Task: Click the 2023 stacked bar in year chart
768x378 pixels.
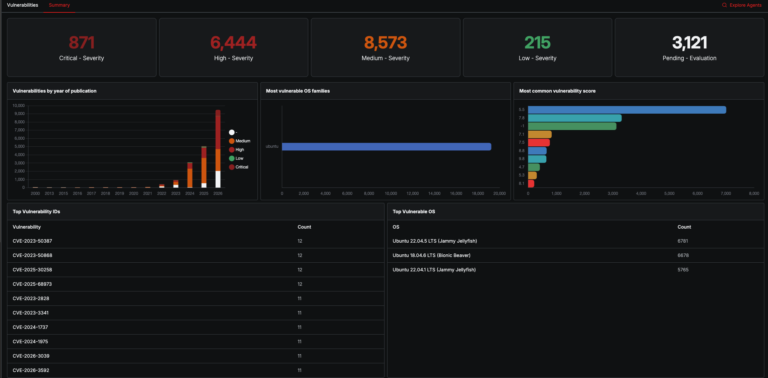Action: point(176,184)
